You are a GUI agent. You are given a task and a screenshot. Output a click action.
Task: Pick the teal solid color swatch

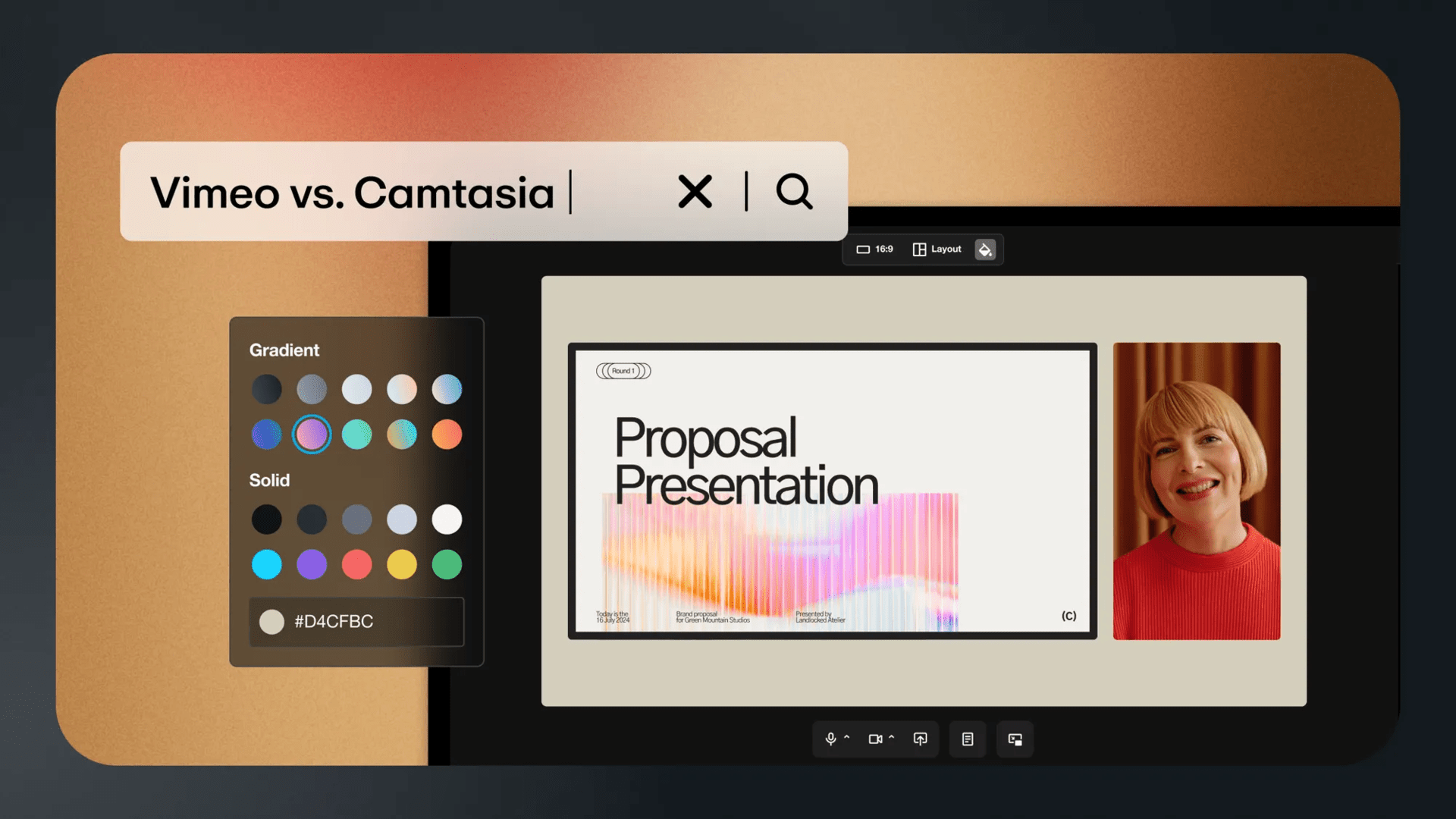tap(266, 564)
